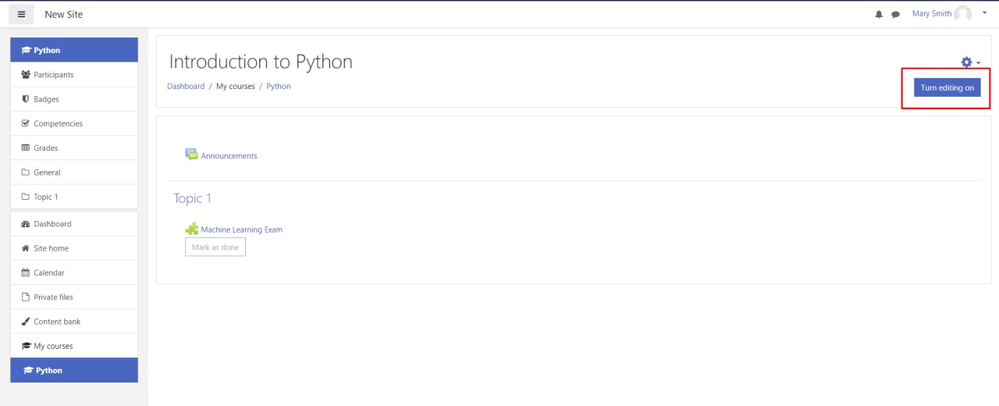Open the course settings gear menu
The width and height of the screenshot is (999, 406).
[970, 62]
